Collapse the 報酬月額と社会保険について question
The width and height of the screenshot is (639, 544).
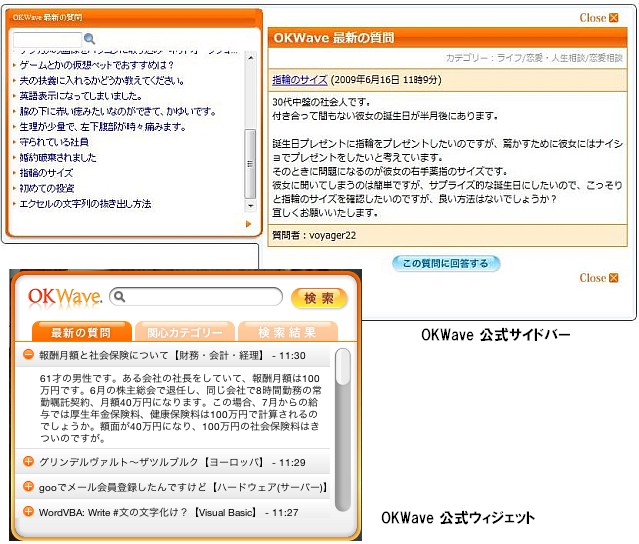click(28, 355)
